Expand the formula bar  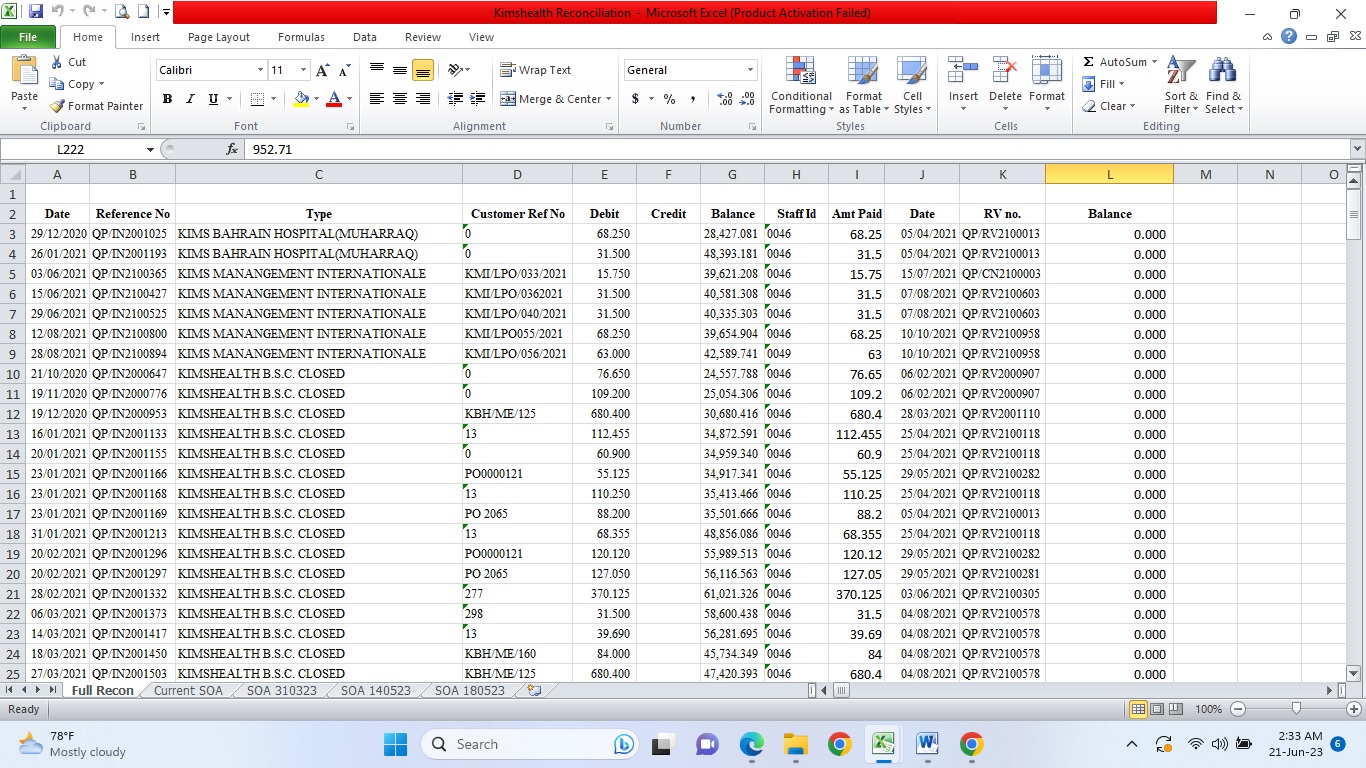[1357, 149]
